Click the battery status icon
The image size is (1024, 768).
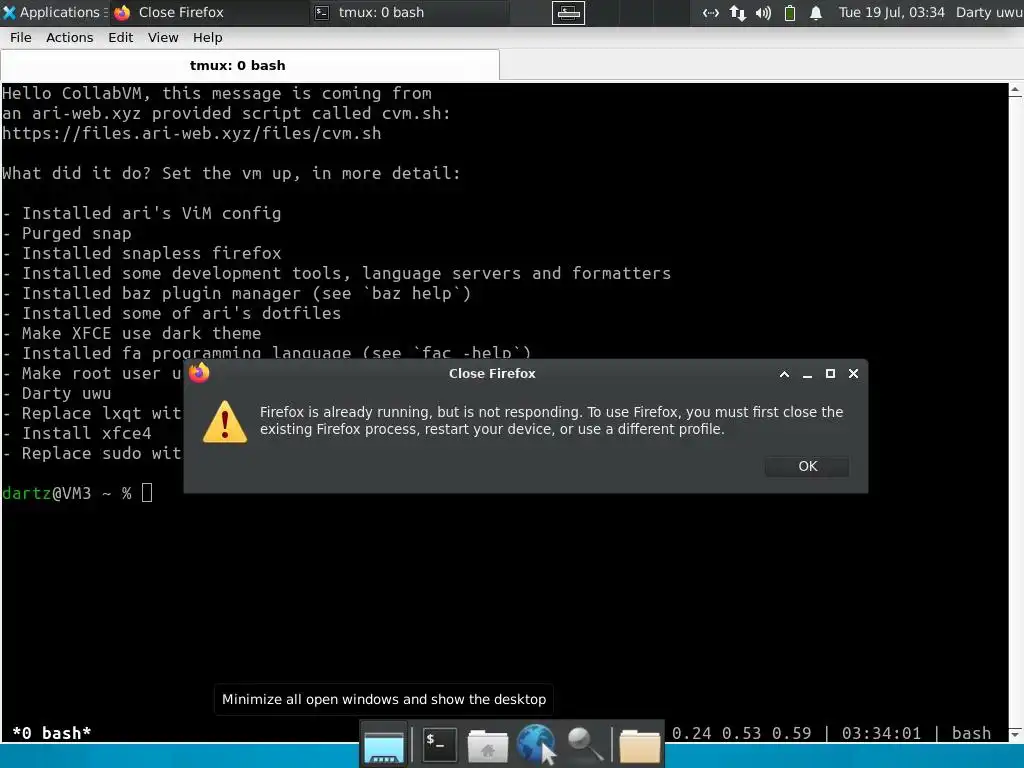coord(790,13)
